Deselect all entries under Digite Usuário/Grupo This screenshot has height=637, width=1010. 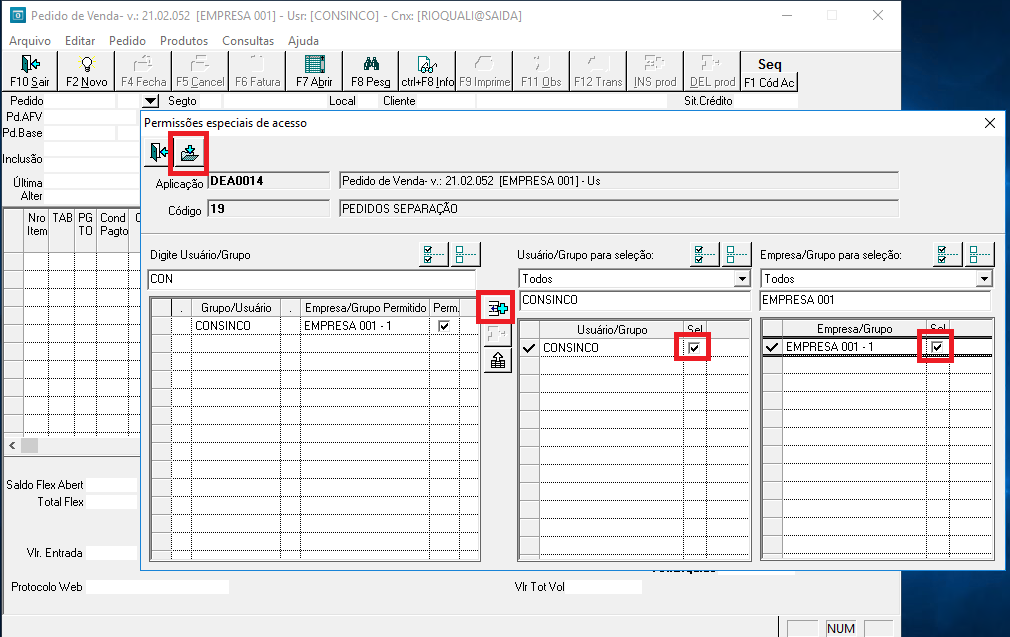pyautogui.click(x=466, y=254)
